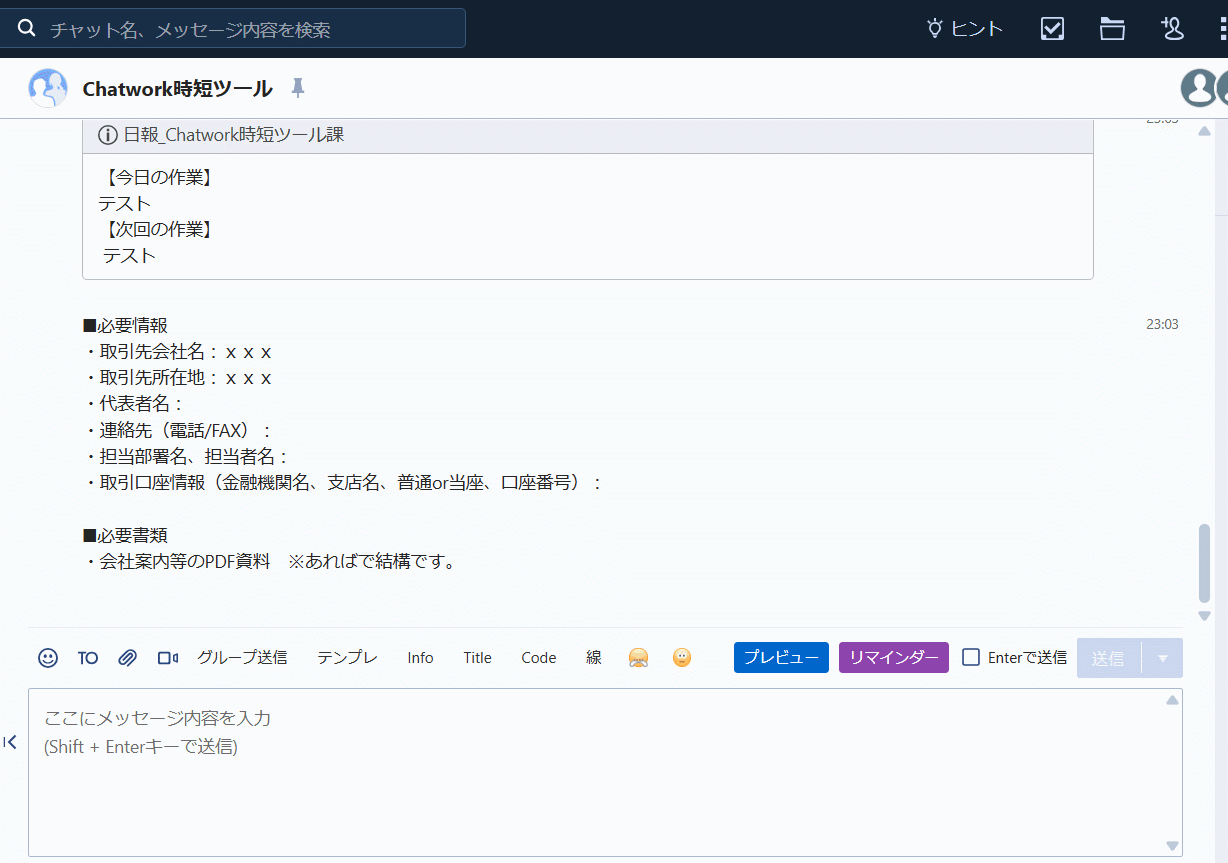Viewport: 1228px width, 863px height.
Task: Insert Title tag
Action: [477, 658]
